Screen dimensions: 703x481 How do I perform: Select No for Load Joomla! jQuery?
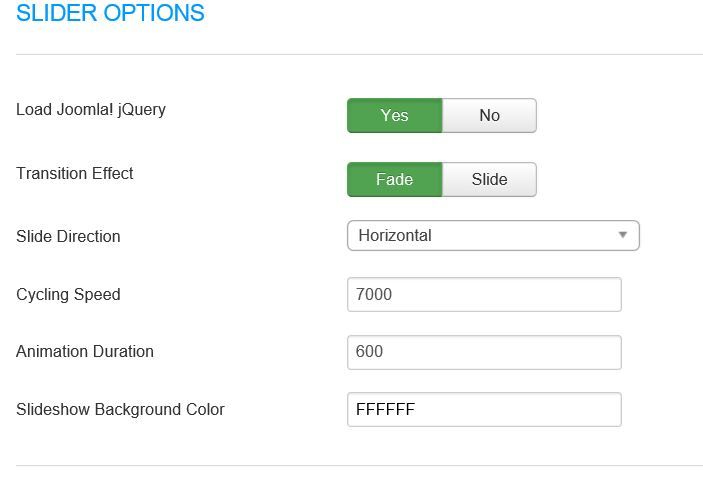pyautogui.click(x=489, y=115)
